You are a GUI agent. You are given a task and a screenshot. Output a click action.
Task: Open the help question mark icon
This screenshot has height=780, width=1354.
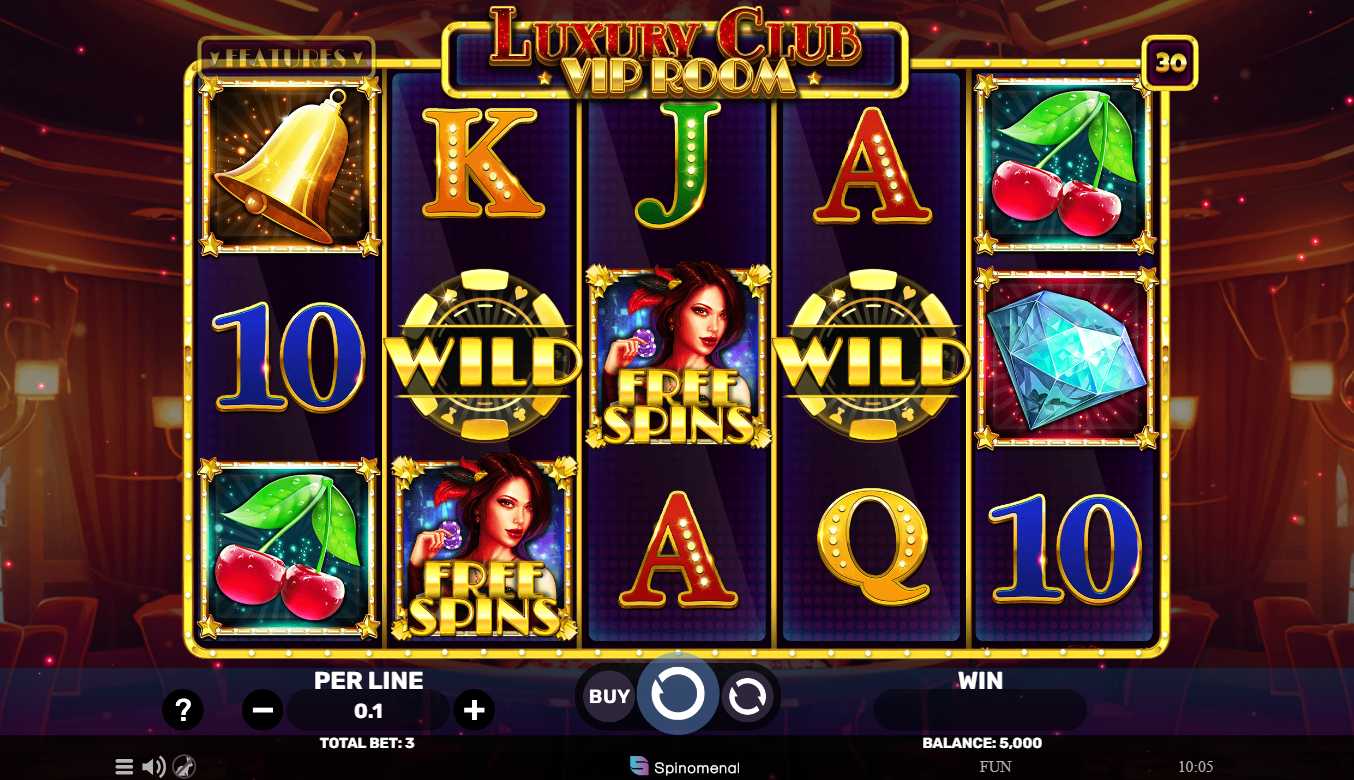click(183, 711)
